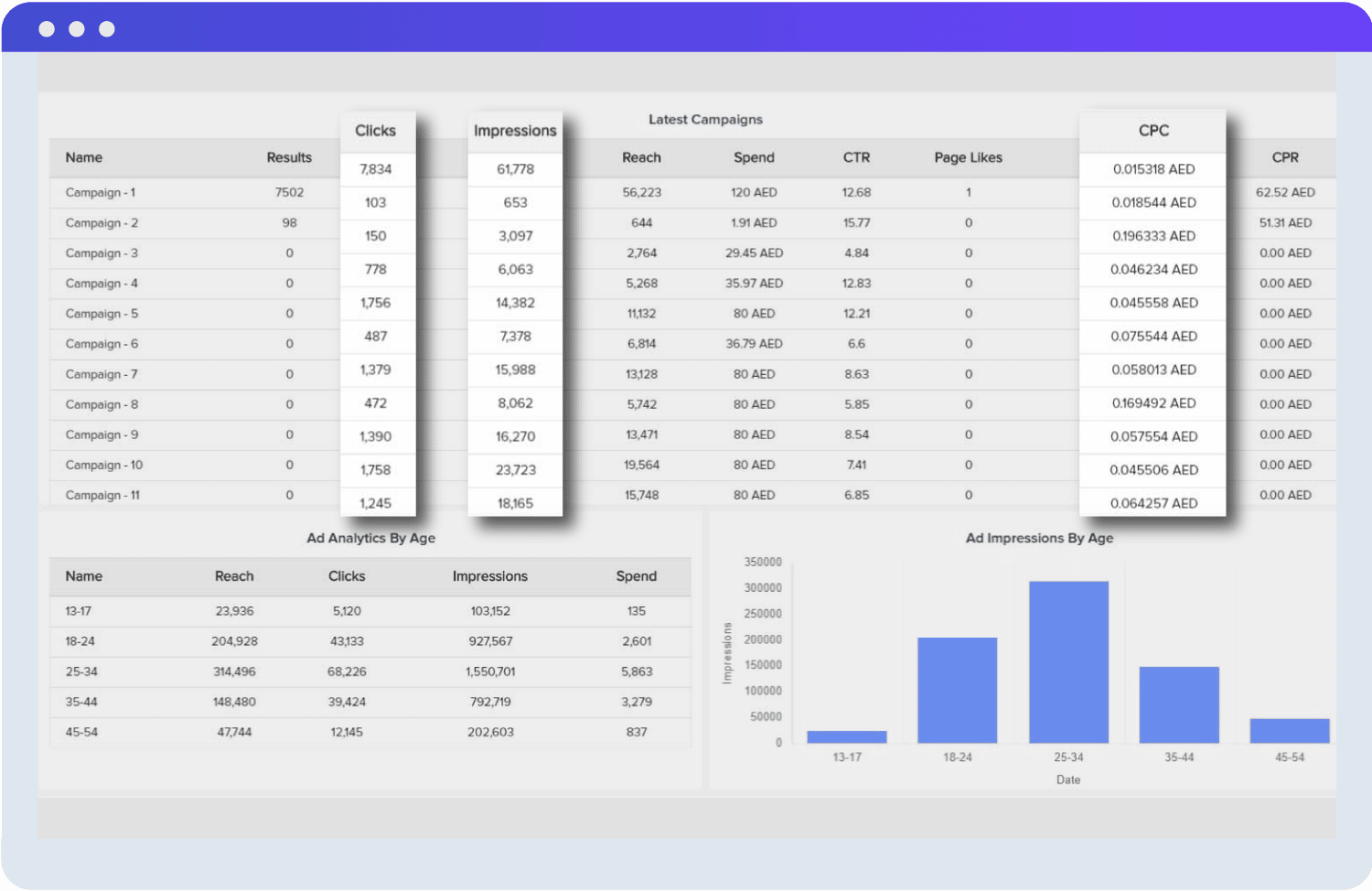The image size is (1372, 891).
Task: Select the Campaign - 11 row
Action: (x=102, y=494)
